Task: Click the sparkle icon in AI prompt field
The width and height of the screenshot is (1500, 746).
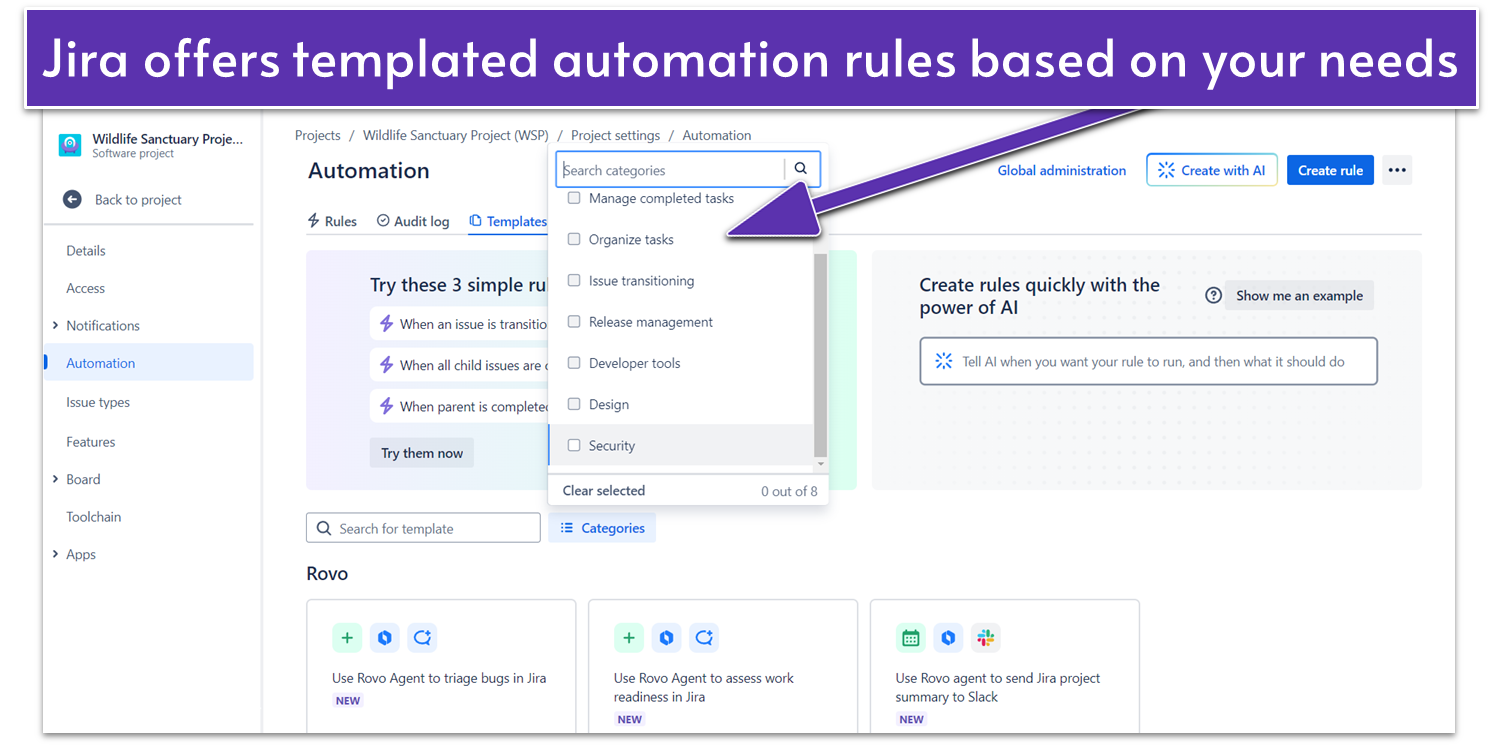Action: 943,361
